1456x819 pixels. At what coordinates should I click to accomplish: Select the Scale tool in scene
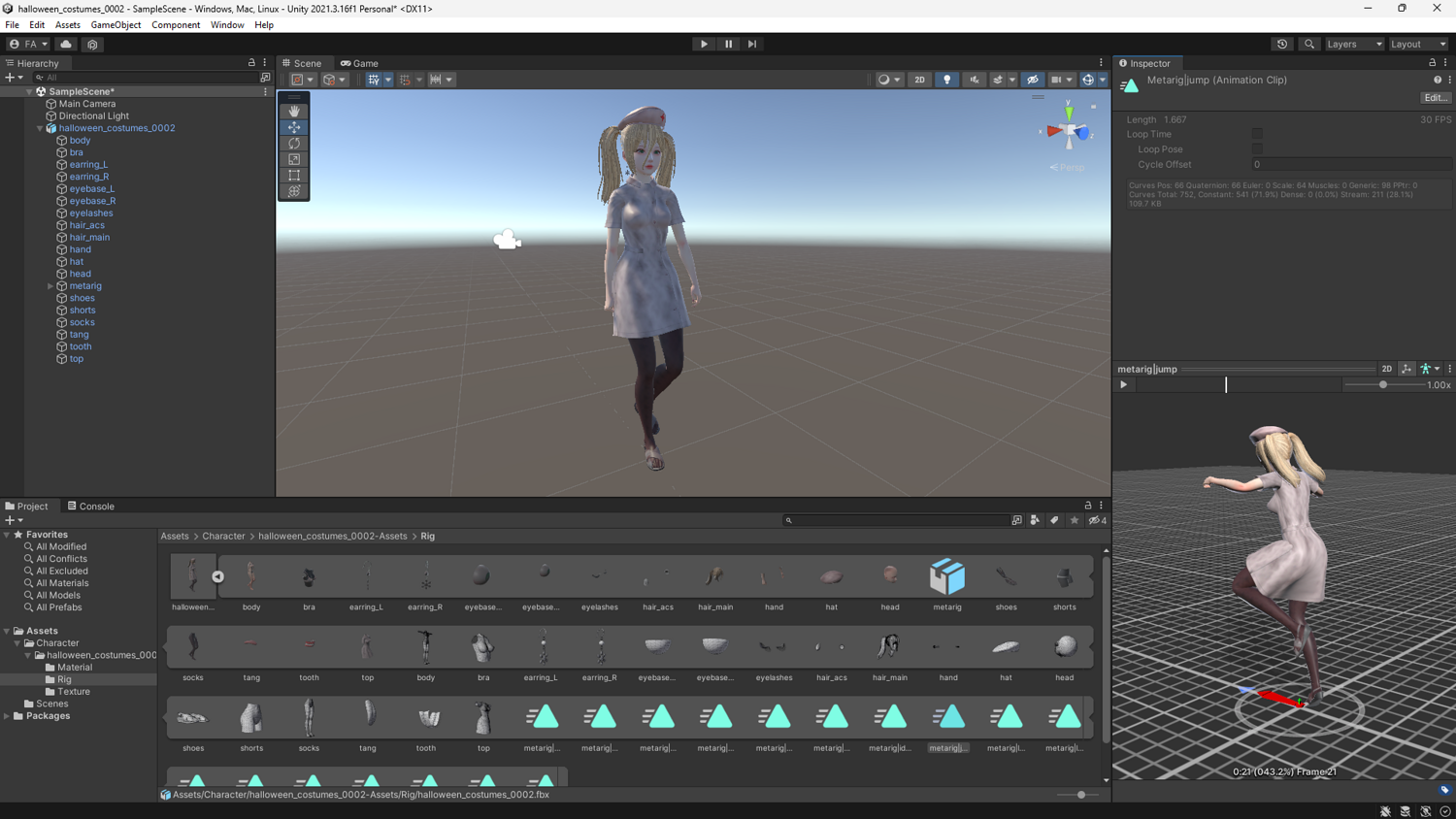click(294, 159)
